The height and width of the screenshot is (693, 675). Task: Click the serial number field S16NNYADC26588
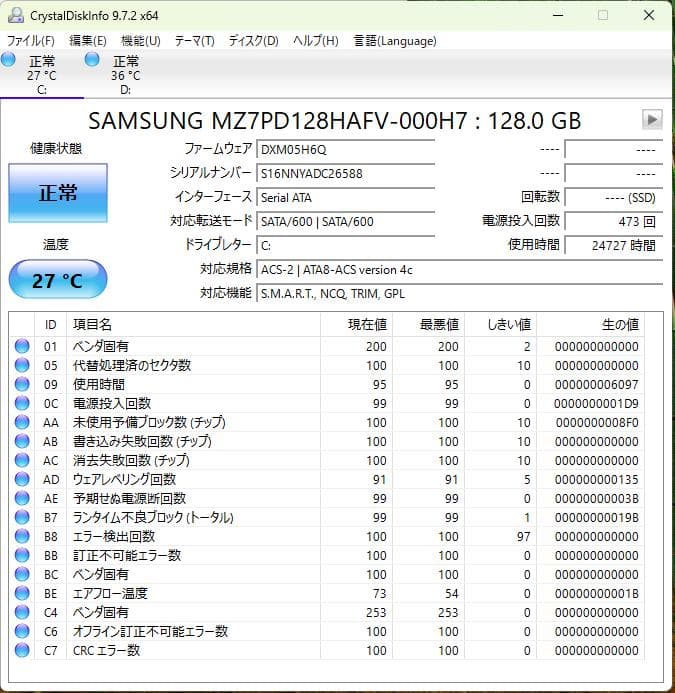(x=346, y=173)
